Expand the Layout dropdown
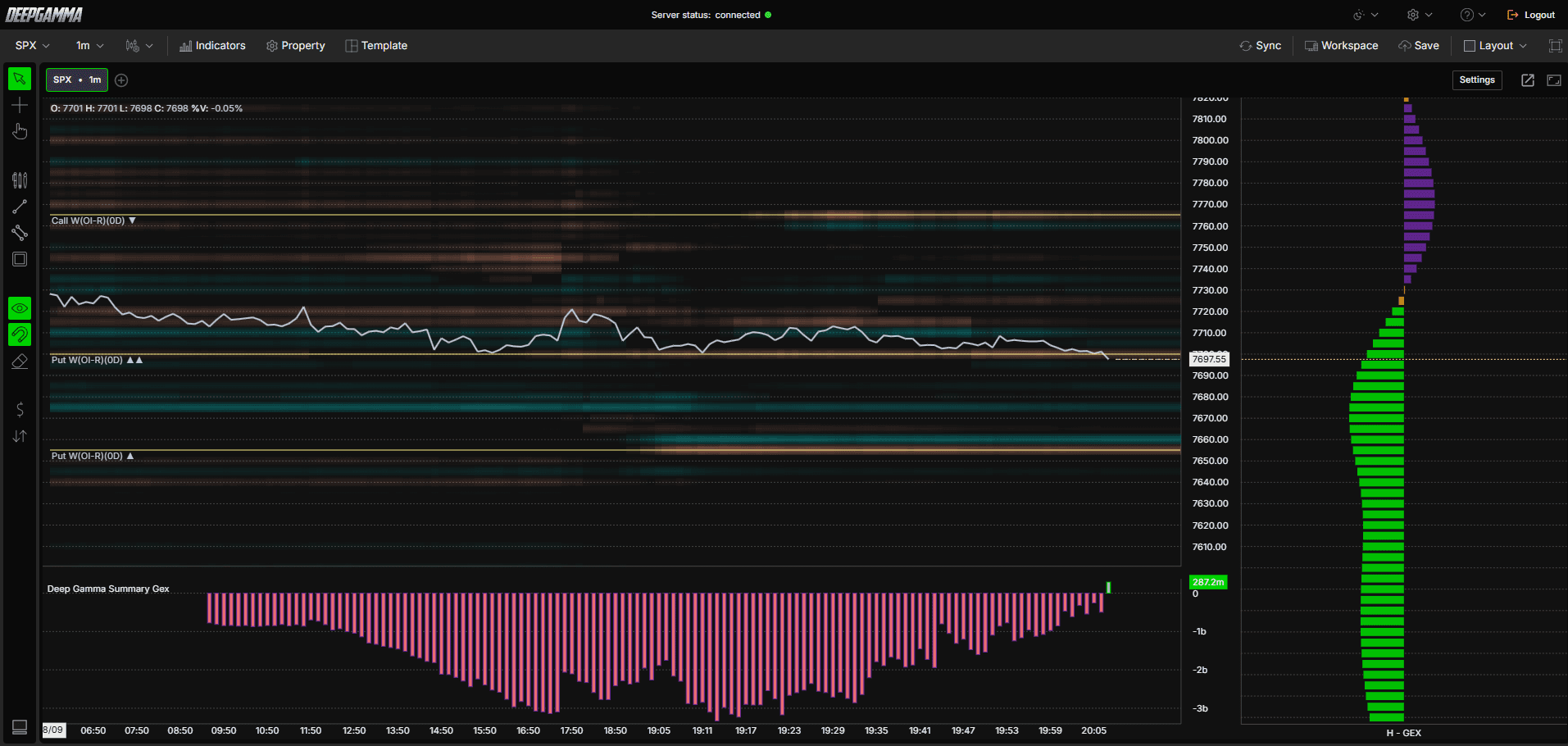This screenshot has width=1568, height=746. click(1496, 46)
